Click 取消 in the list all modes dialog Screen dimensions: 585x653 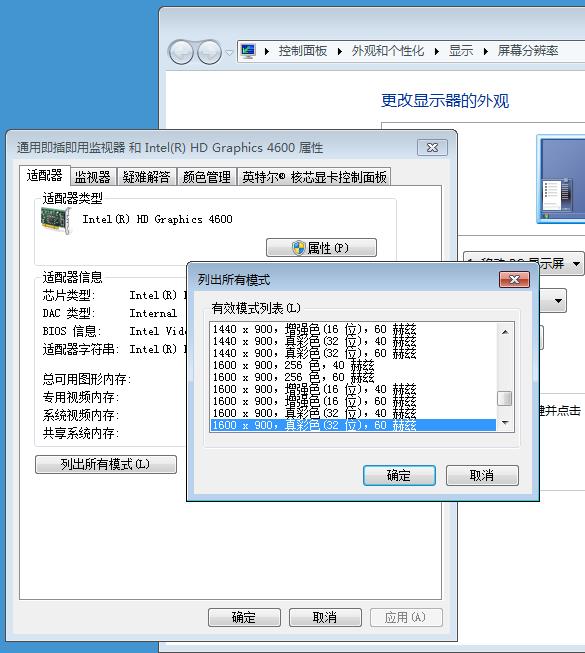482,475
